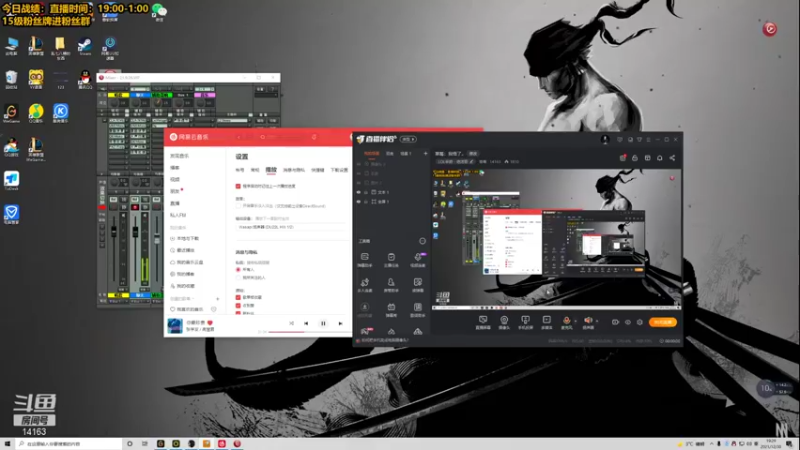This screenshot has height=450, width=800.
Task: Open 下载设置 settings tab
Action: [x=339, y=170]
